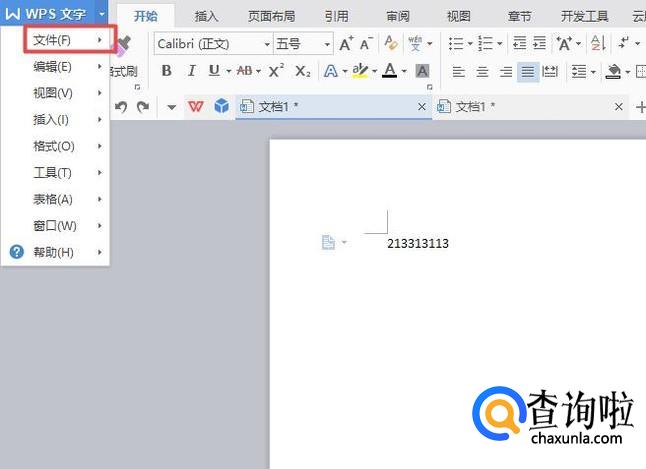Expand the quick access toolbar dropdown arrow
646x469 pixels.
point(172,108)
